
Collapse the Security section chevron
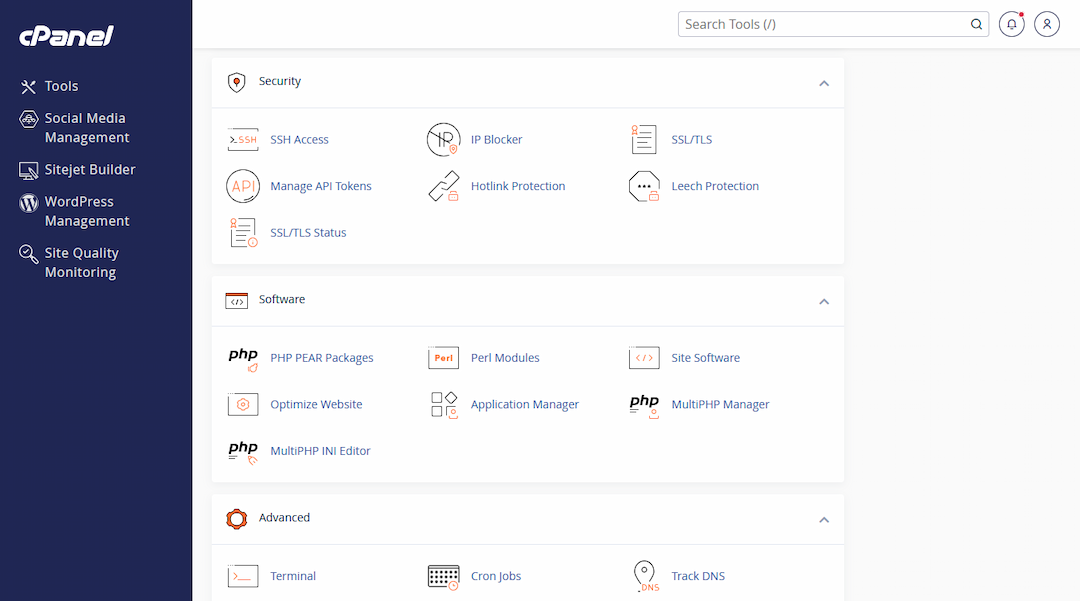[824, 83]
